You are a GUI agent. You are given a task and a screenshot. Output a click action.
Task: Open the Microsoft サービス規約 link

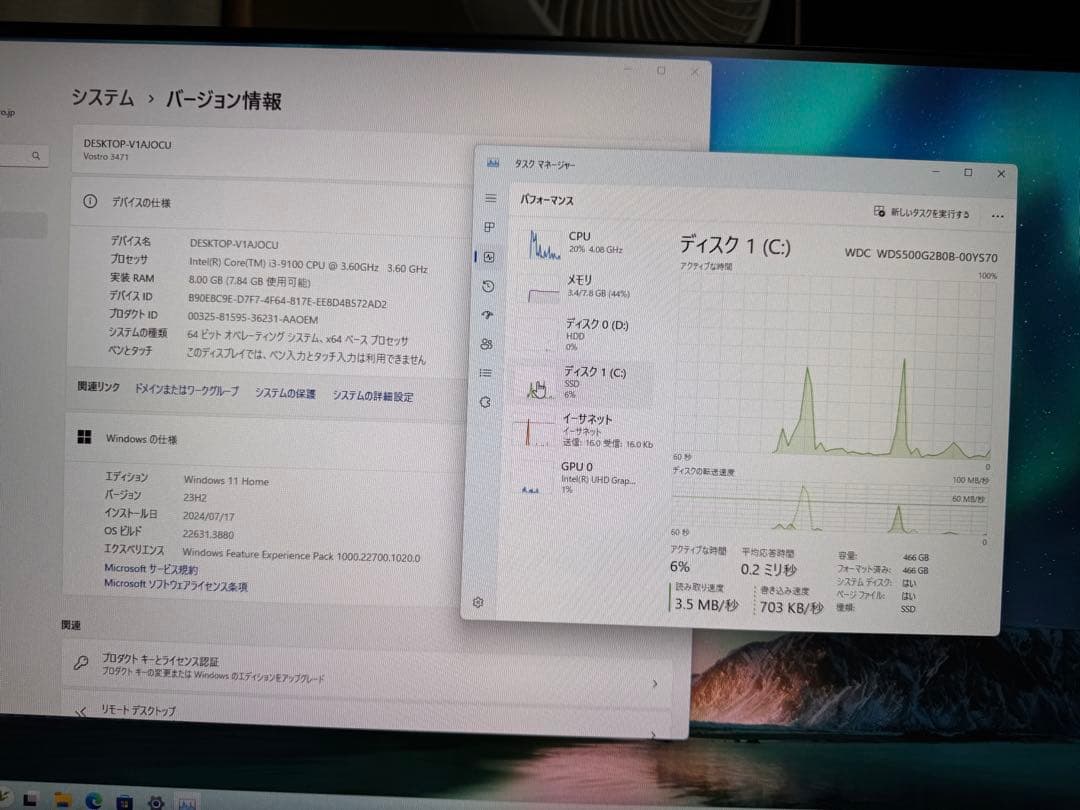pyautogui.click(x=148, y=568)
